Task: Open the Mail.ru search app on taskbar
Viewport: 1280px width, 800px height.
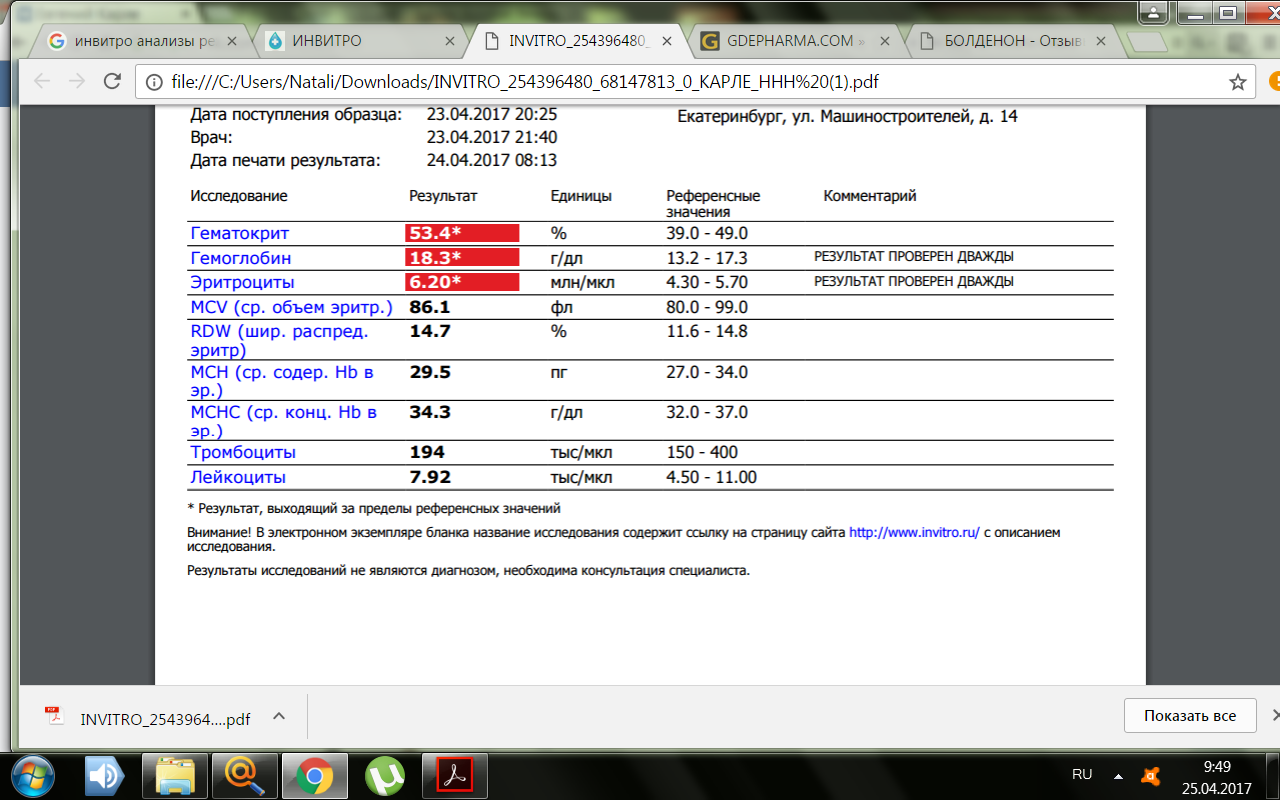Action: pos(243,775)
